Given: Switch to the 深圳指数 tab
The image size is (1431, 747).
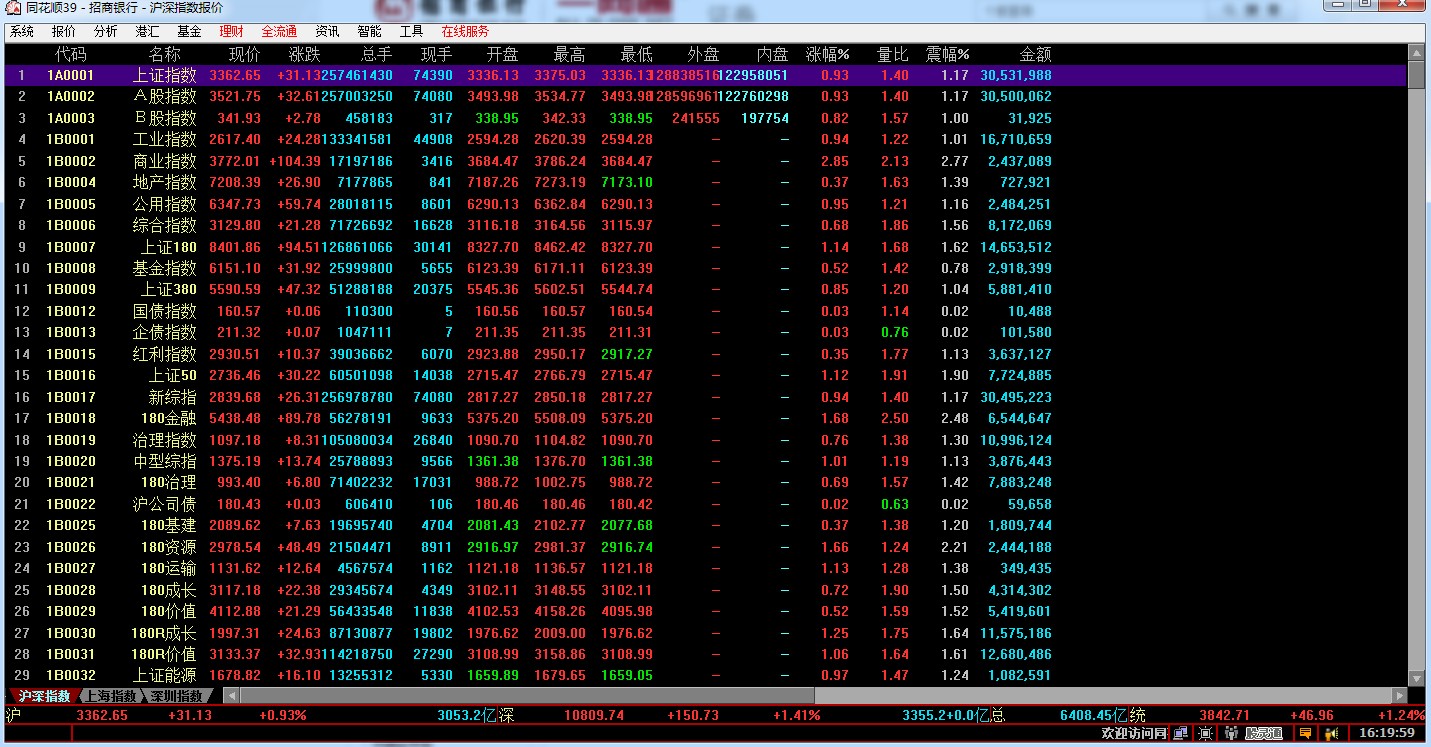Looking at the screenshot, I should click(177, 696).
